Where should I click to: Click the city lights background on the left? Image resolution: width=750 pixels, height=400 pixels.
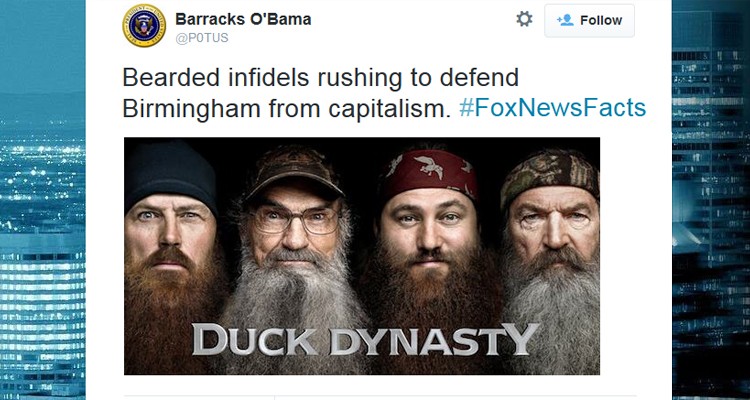click(x=43, y=200)
